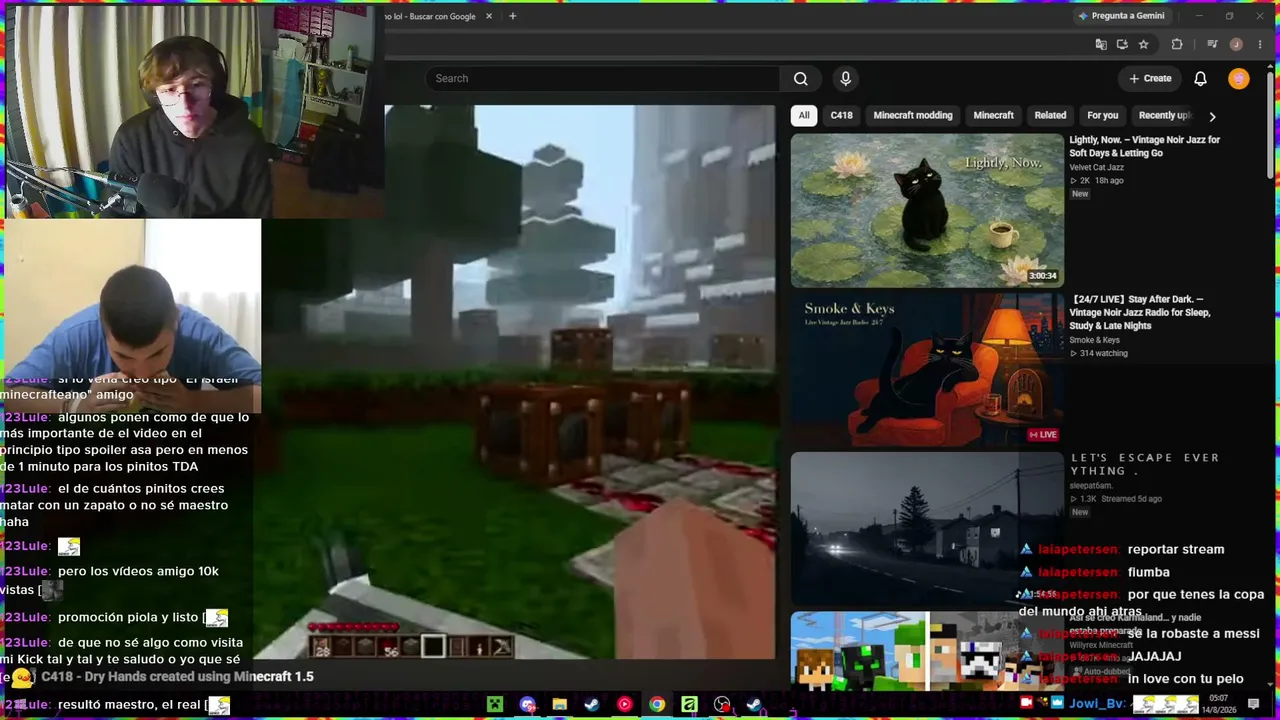The height and width of the screenshot is (720, 1280).
Task: Click the Create button on YouTube
Action: pyautogui.click(x=1150, y=79)
